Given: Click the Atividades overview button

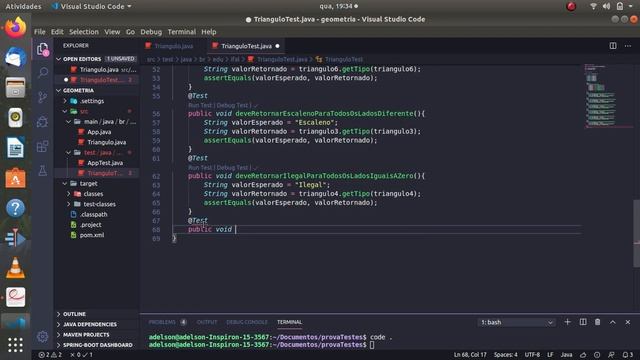Looking at the screenshot, I should point(23,6).
